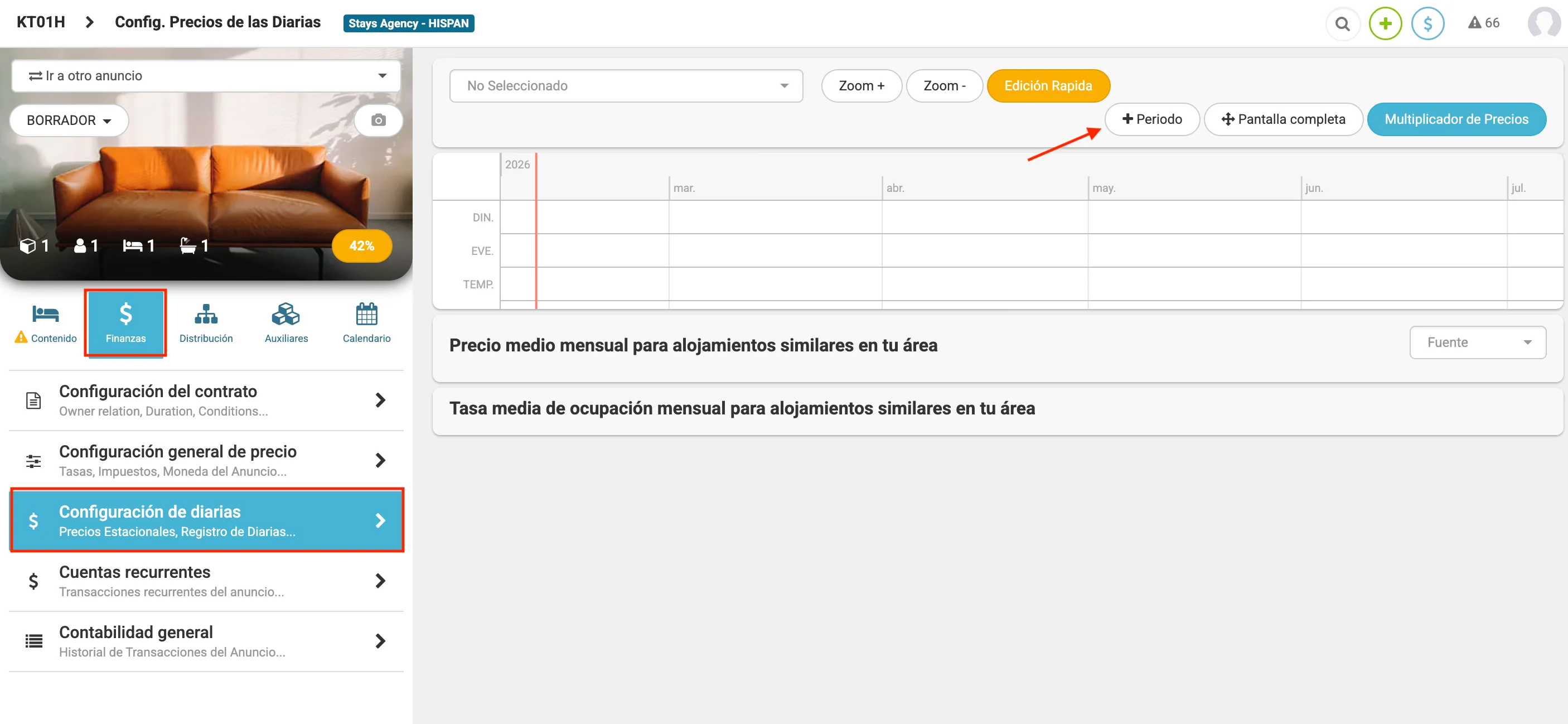
Task: Switch to the Calendario tab
Action: click(x=366, y=323)
